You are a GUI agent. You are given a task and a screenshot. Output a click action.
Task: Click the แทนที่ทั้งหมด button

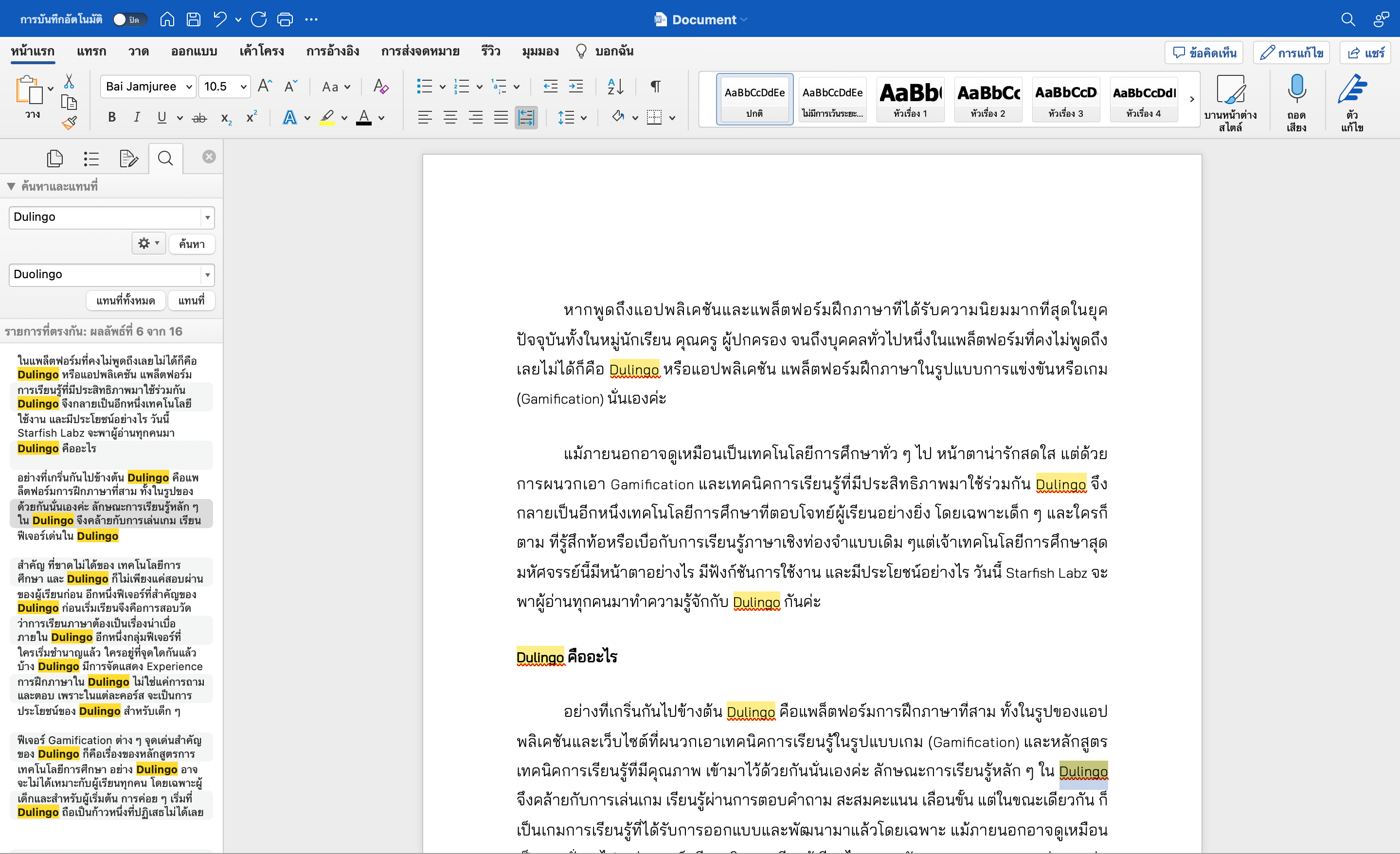tap(126, 301)
